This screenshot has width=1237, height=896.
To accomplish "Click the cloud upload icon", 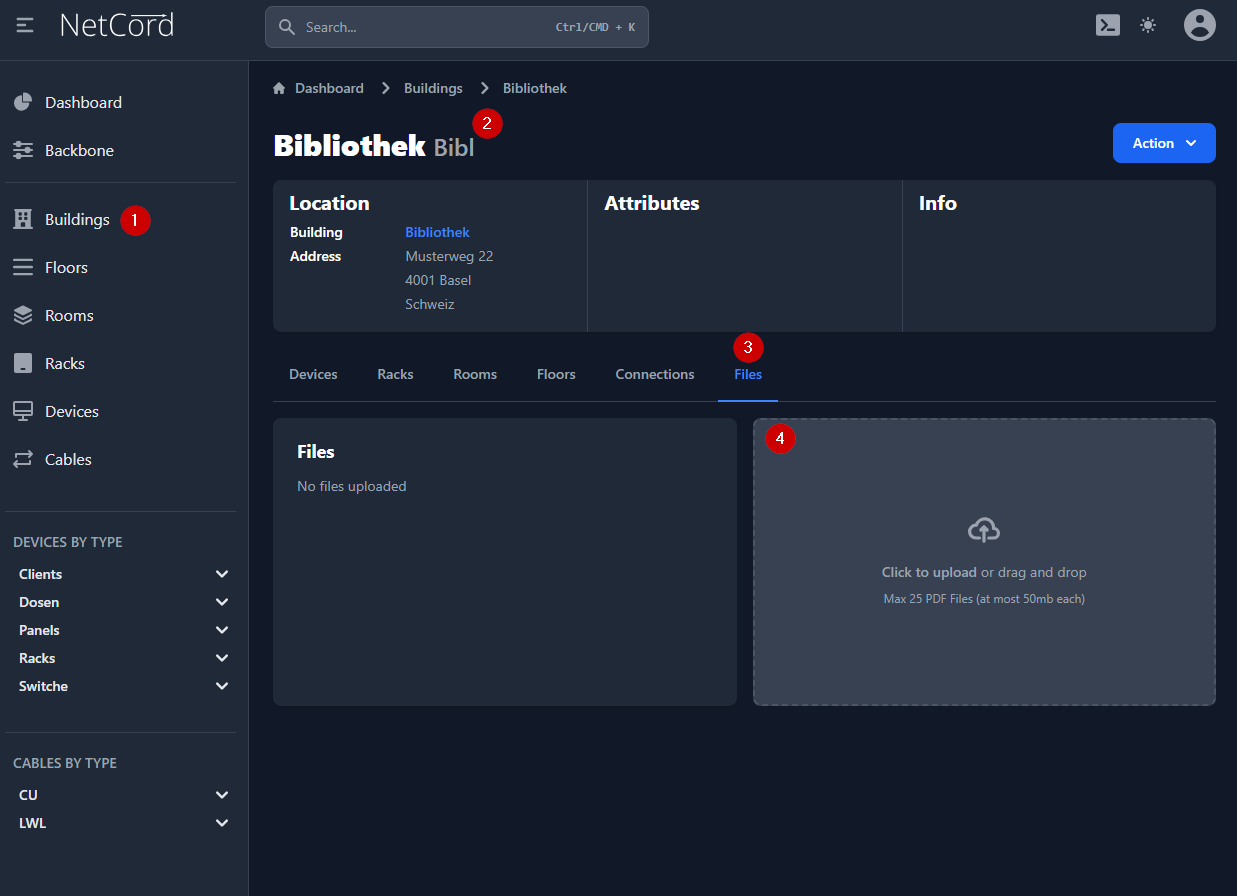I will [984, 530].
